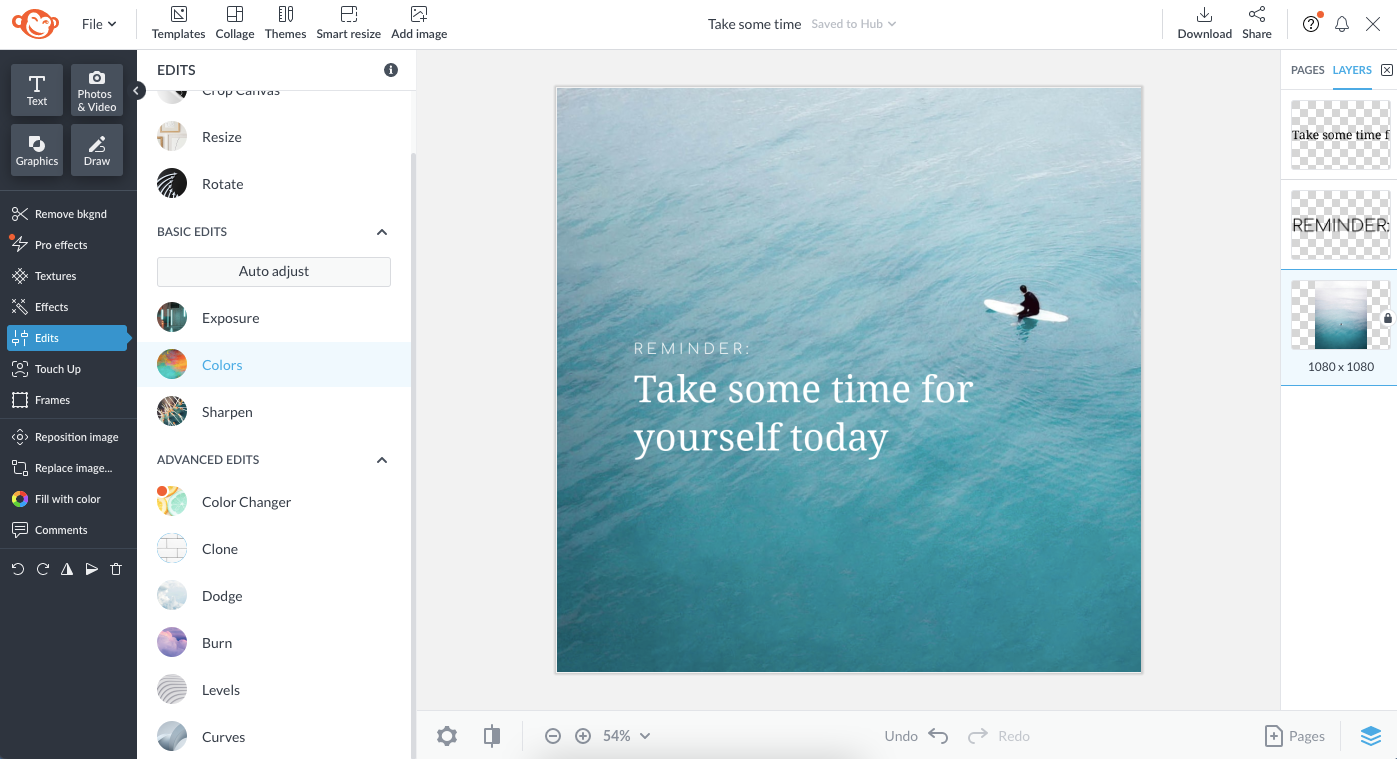
Task: Select the REMINDER: text layer thumbnail
Action: point(1340,225)
